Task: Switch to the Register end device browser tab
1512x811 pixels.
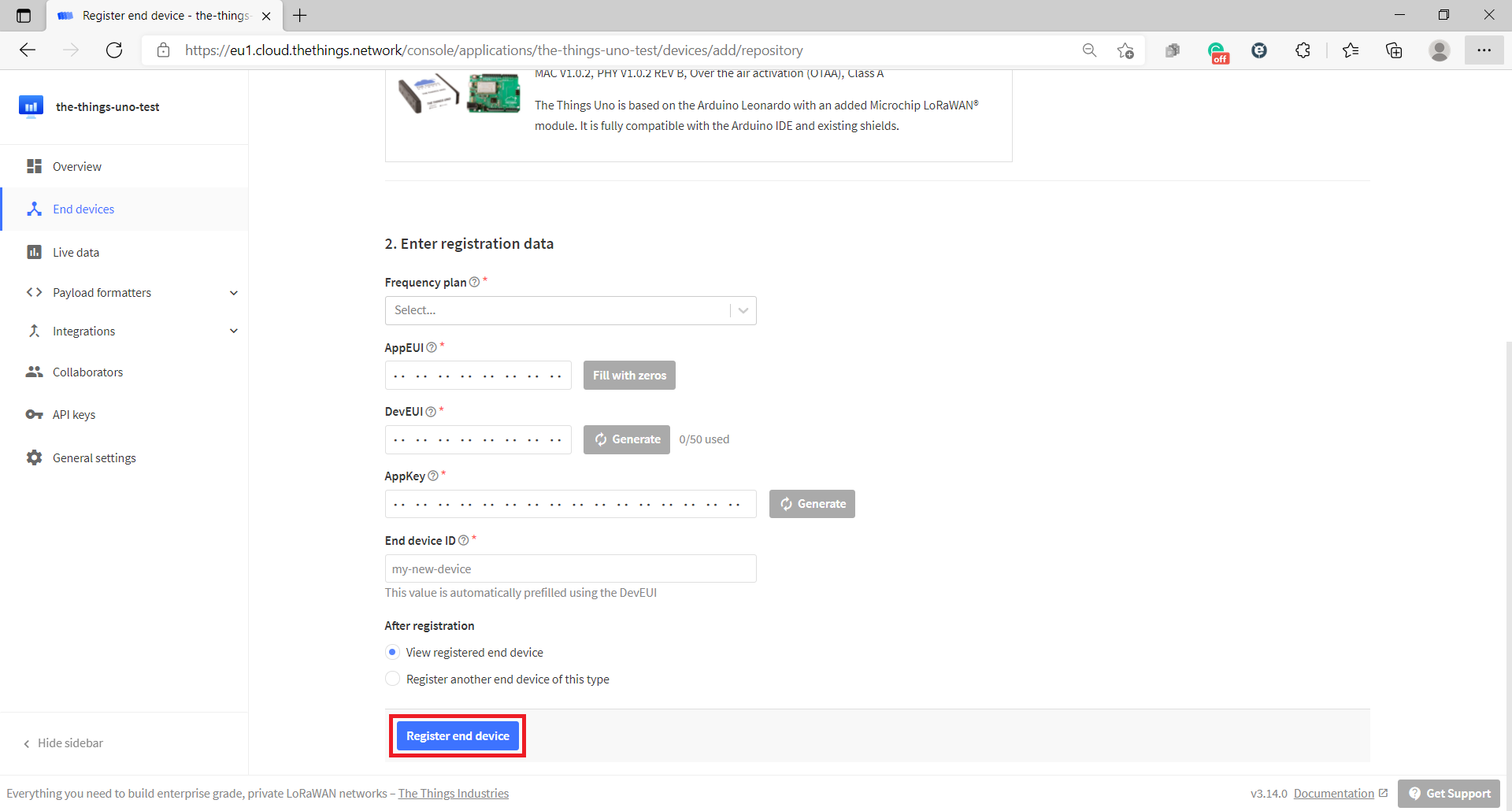Action: 157,15
